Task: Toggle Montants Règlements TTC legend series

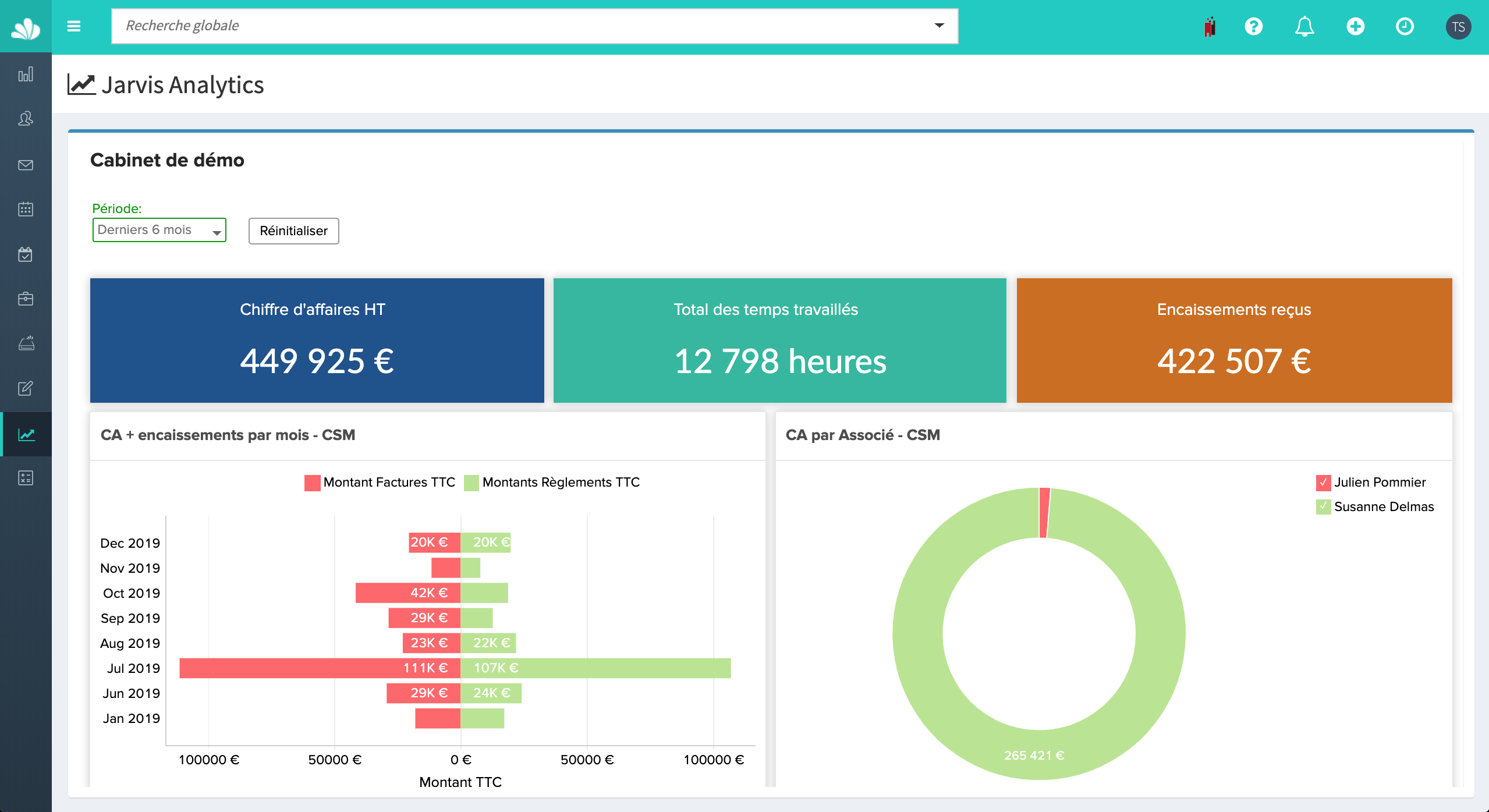Action: pyautogui.click(x=552, y=483)
